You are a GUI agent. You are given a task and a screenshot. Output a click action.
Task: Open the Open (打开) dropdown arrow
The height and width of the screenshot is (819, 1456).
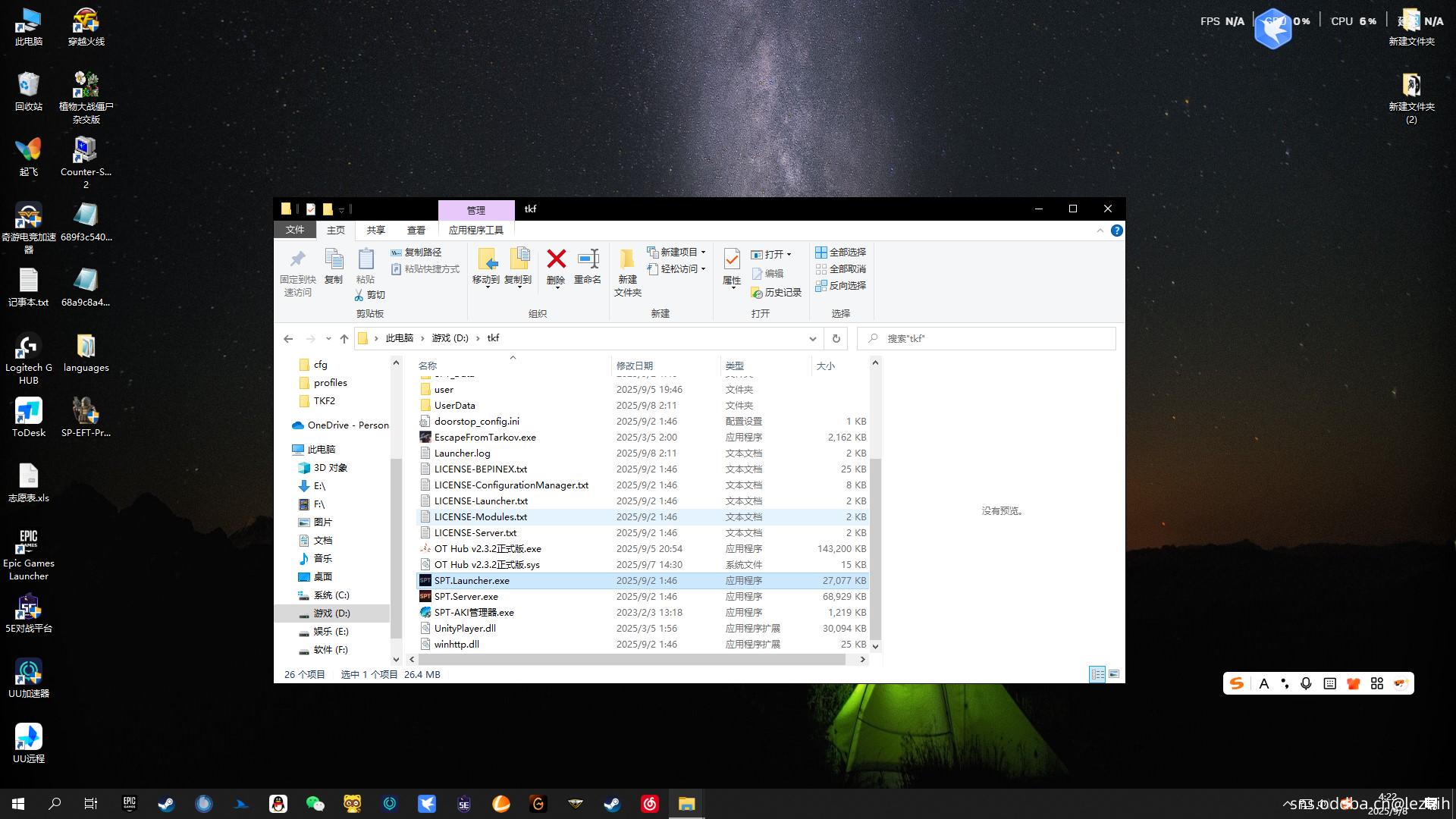(x=789, y=255)
